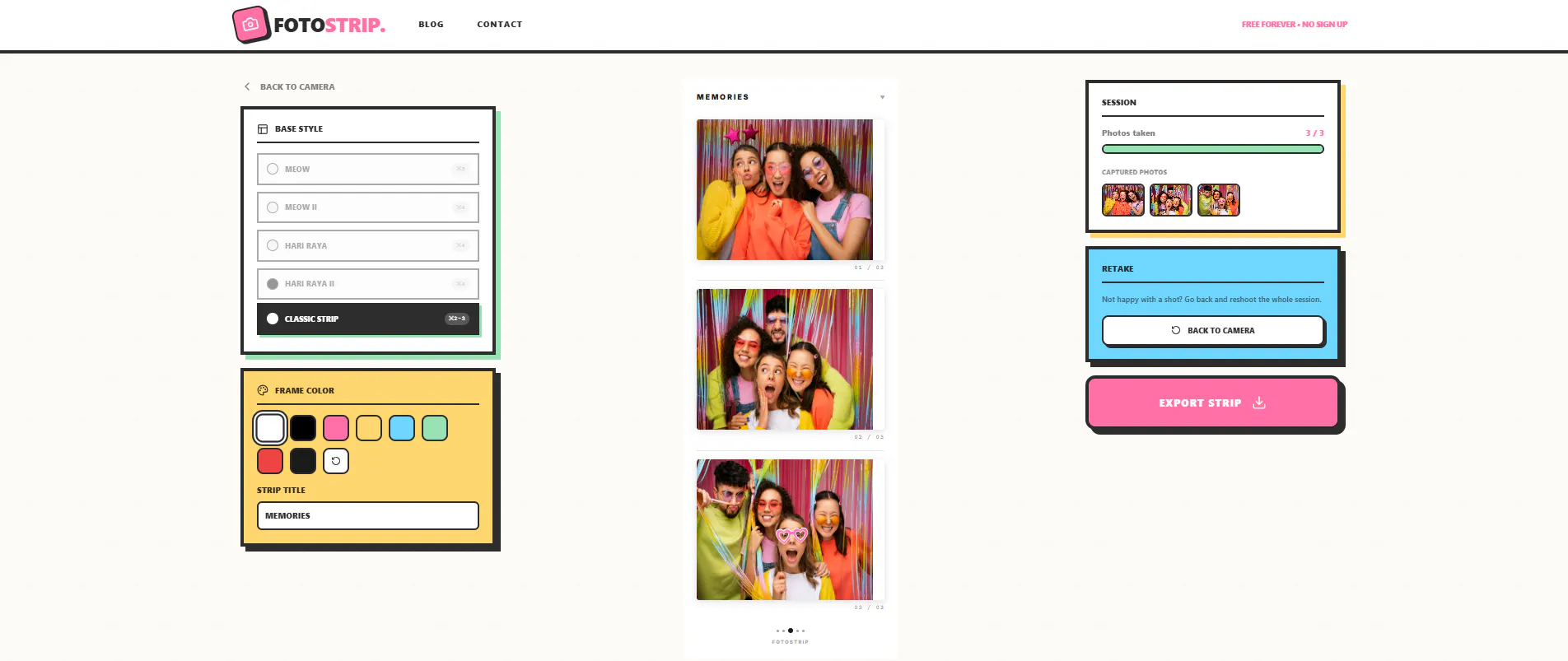Choose the pink frame color swatch
This screenshot has width=1568, height=661.
tap(336, 428)
